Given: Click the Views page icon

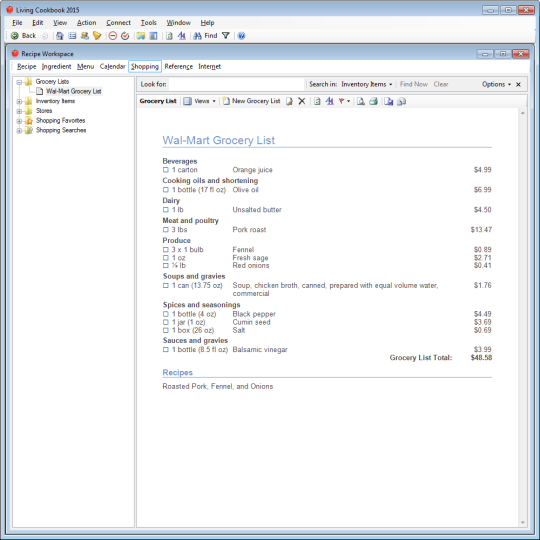Looking at the screenshot, I should (x=187, y=101).
